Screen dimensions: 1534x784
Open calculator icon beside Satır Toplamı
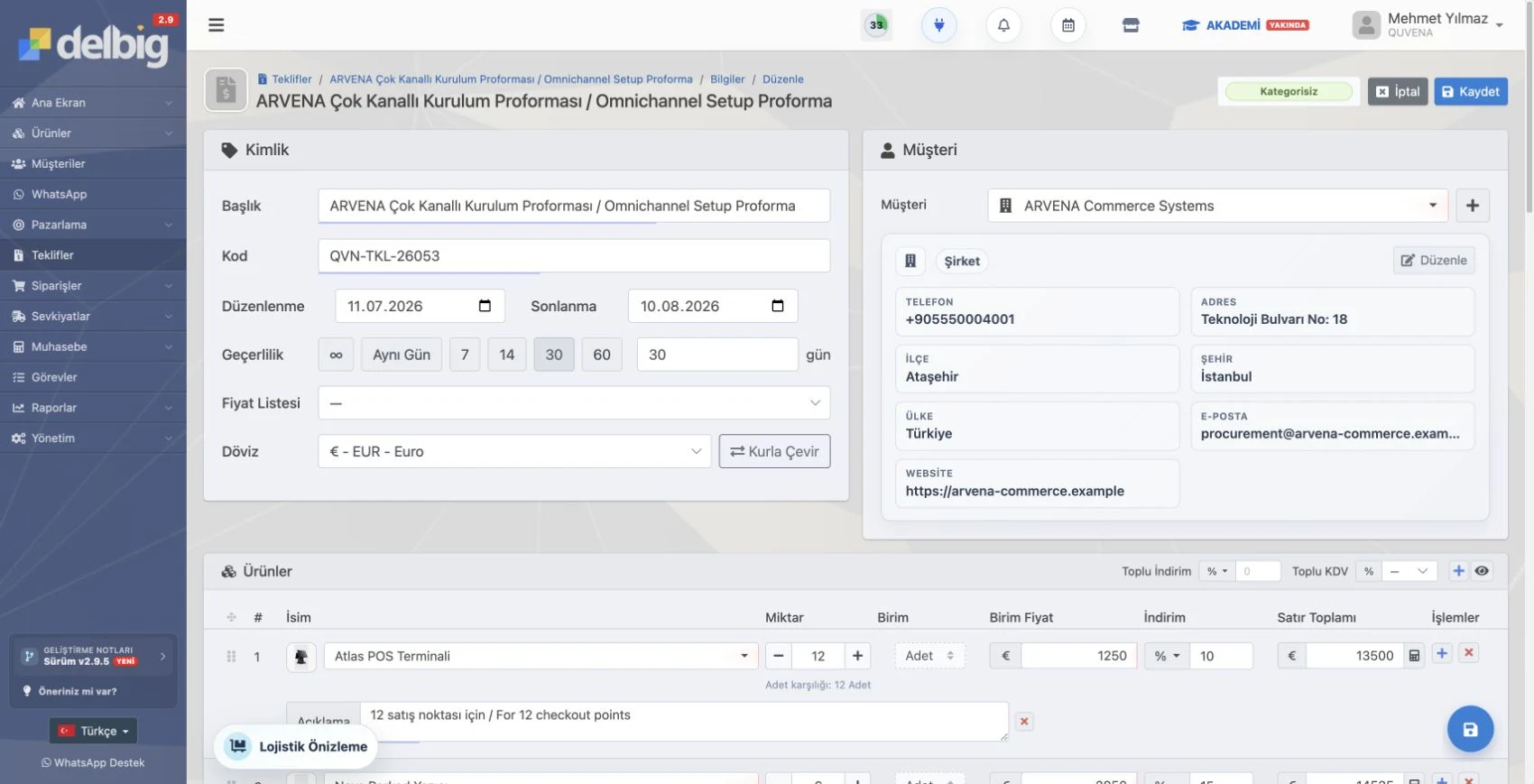(x=1415, y=656)
